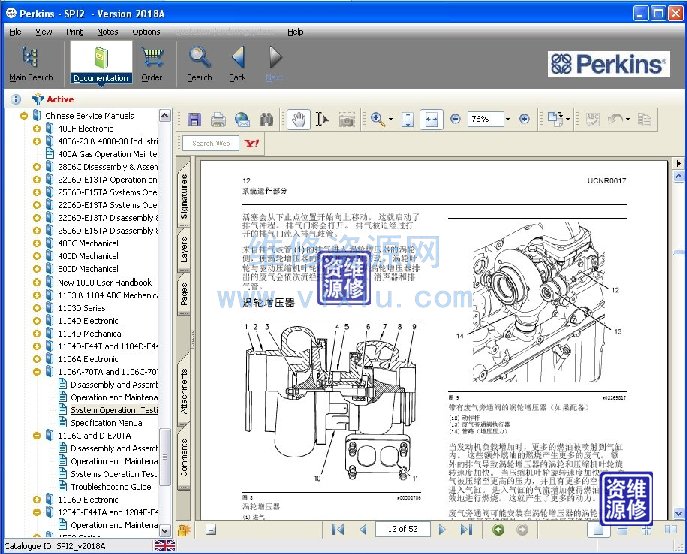Open the Print menu
This screenshot has height=554, width=687.
(x=74, y=32)
